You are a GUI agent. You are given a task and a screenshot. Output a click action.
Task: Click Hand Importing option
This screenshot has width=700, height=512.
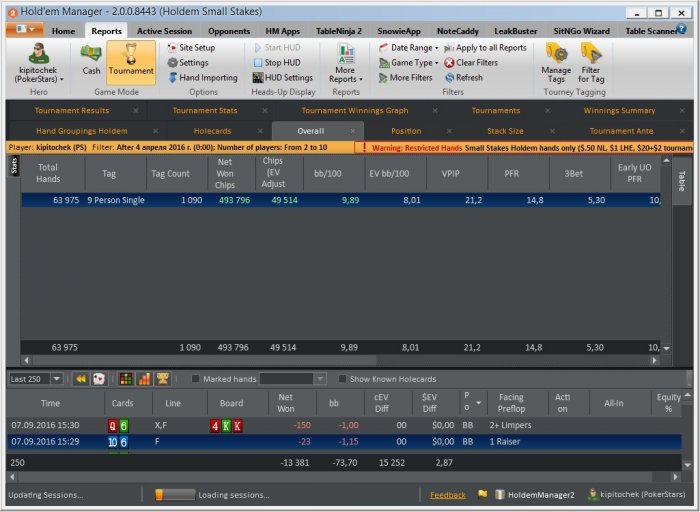click(202, 77)
